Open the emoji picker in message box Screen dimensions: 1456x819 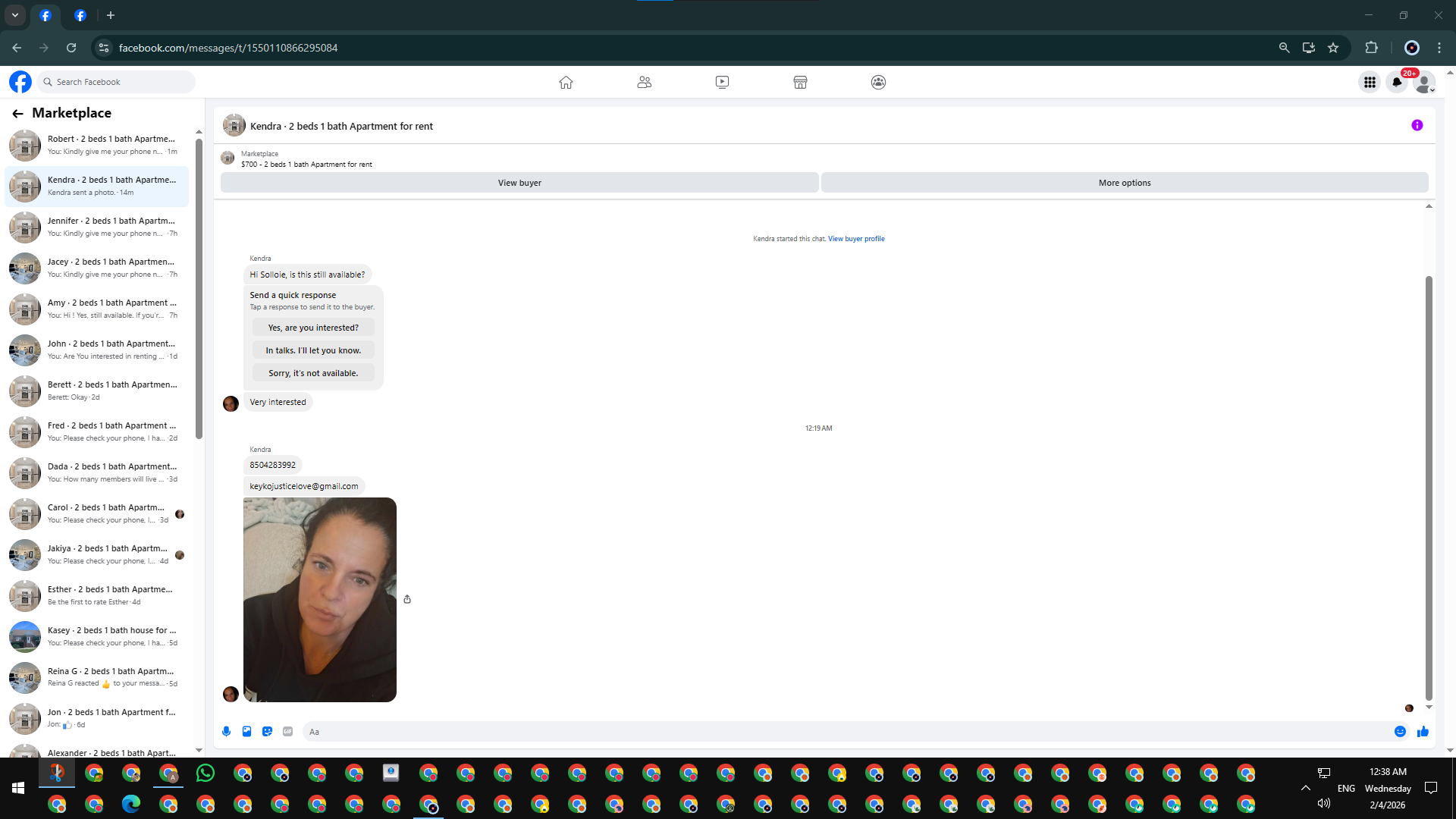click(x=1400, y=732)
